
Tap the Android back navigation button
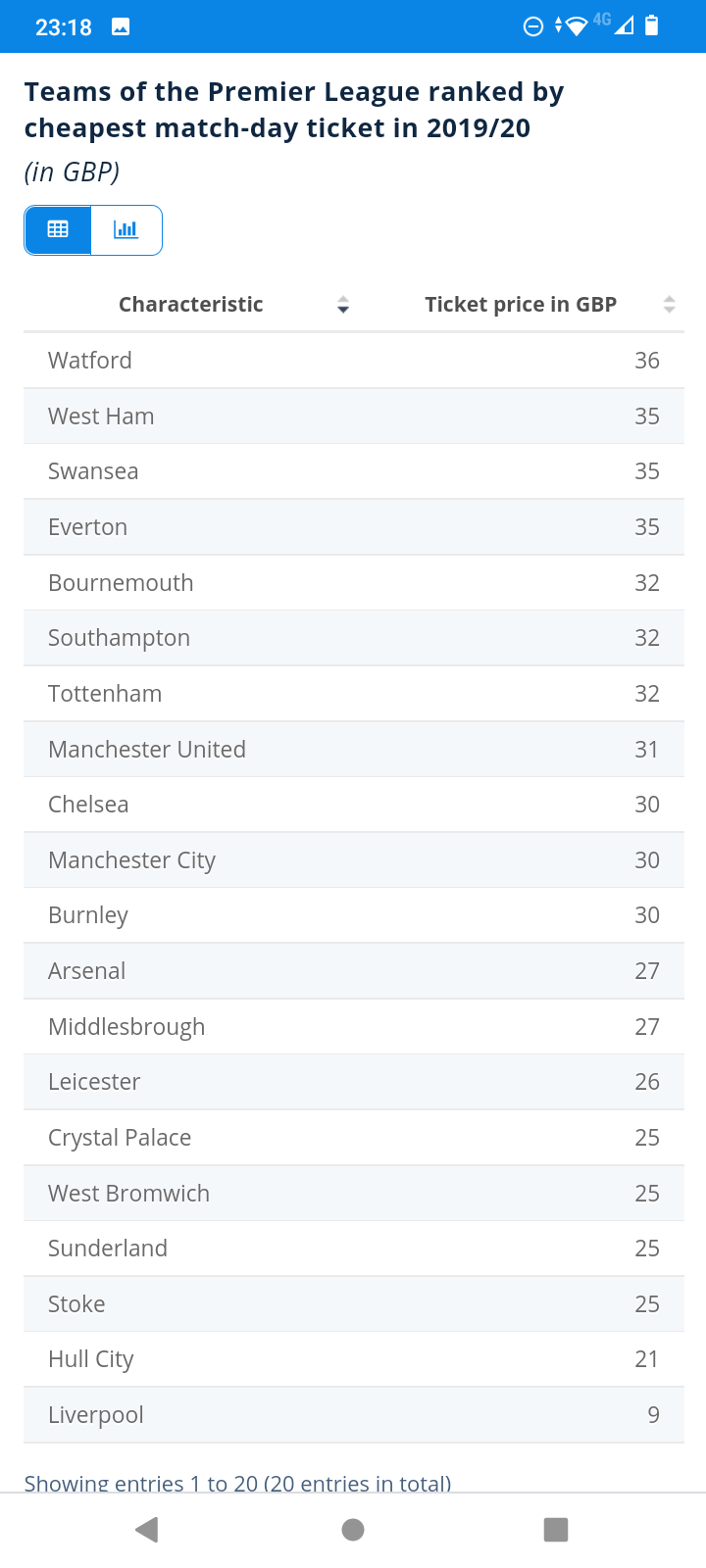[147, 1529]
